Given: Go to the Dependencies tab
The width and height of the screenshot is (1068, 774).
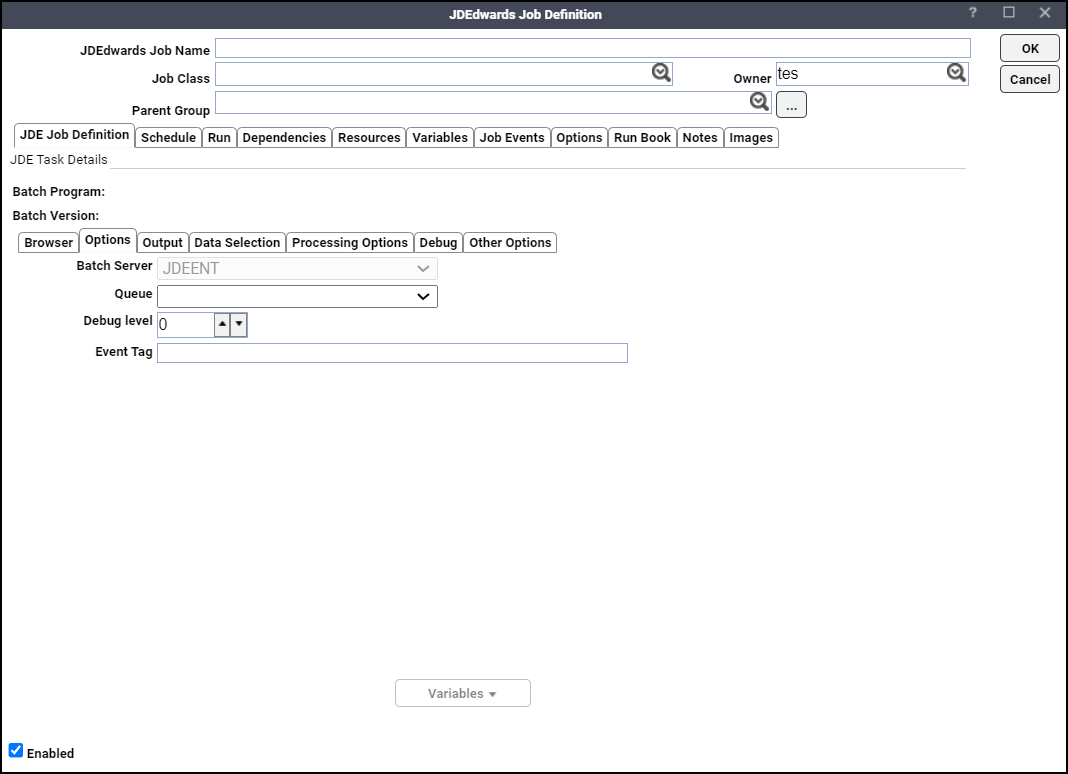Looking at the screenshot, I should 284,138.
